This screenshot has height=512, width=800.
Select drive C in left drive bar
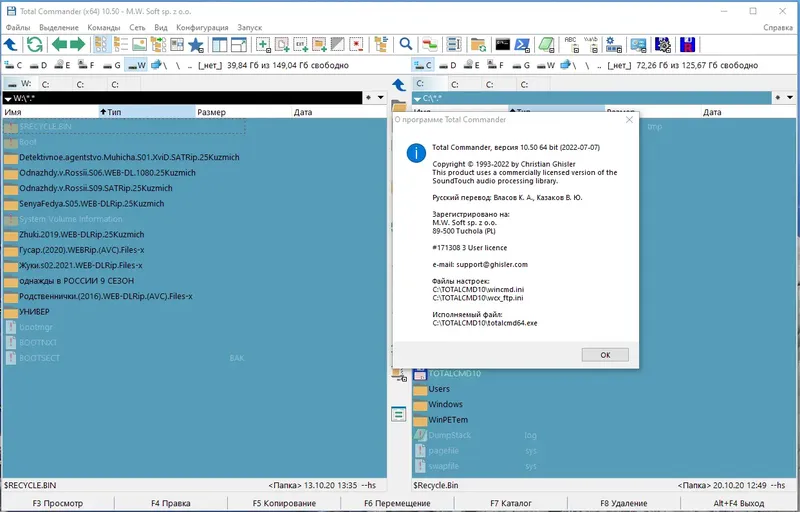(x=13, y=65)
